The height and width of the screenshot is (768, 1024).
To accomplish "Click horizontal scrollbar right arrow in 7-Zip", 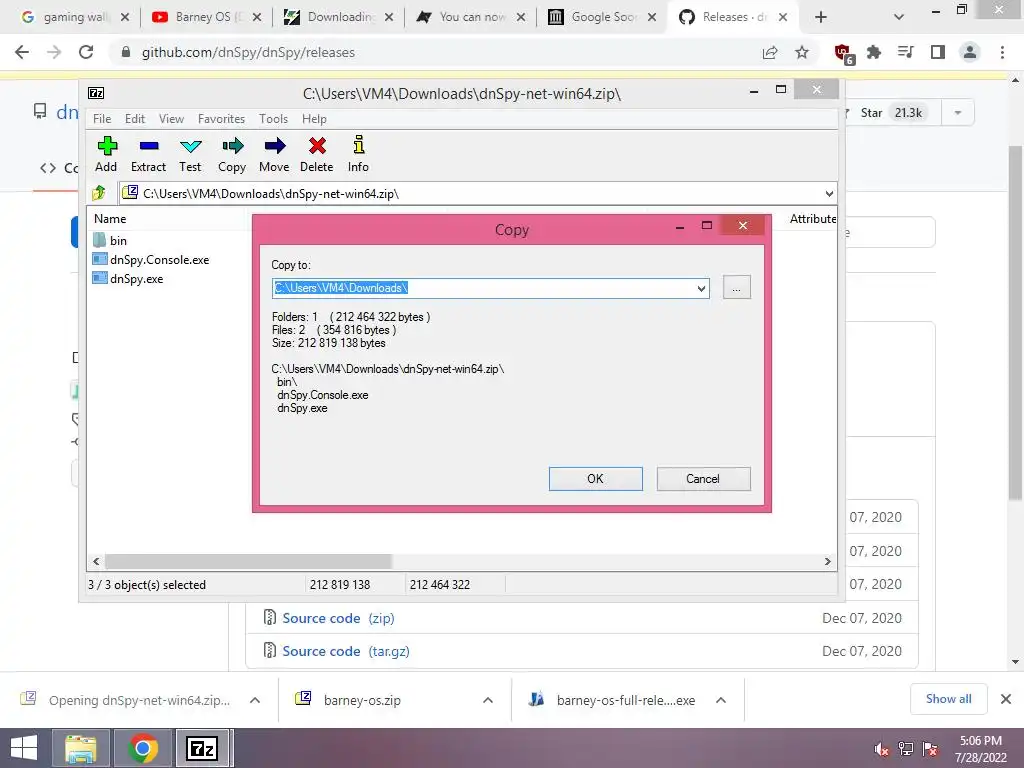I will [x=827, y=562].
